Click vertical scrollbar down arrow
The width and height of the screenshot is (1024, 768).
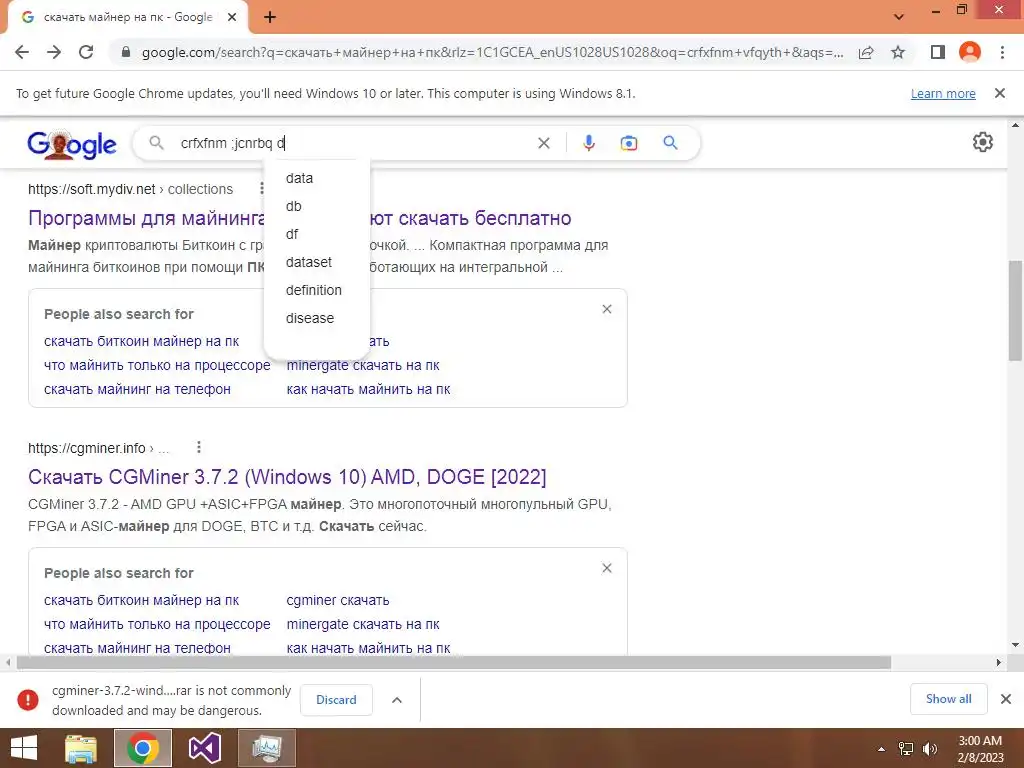tap(1015, 645)
